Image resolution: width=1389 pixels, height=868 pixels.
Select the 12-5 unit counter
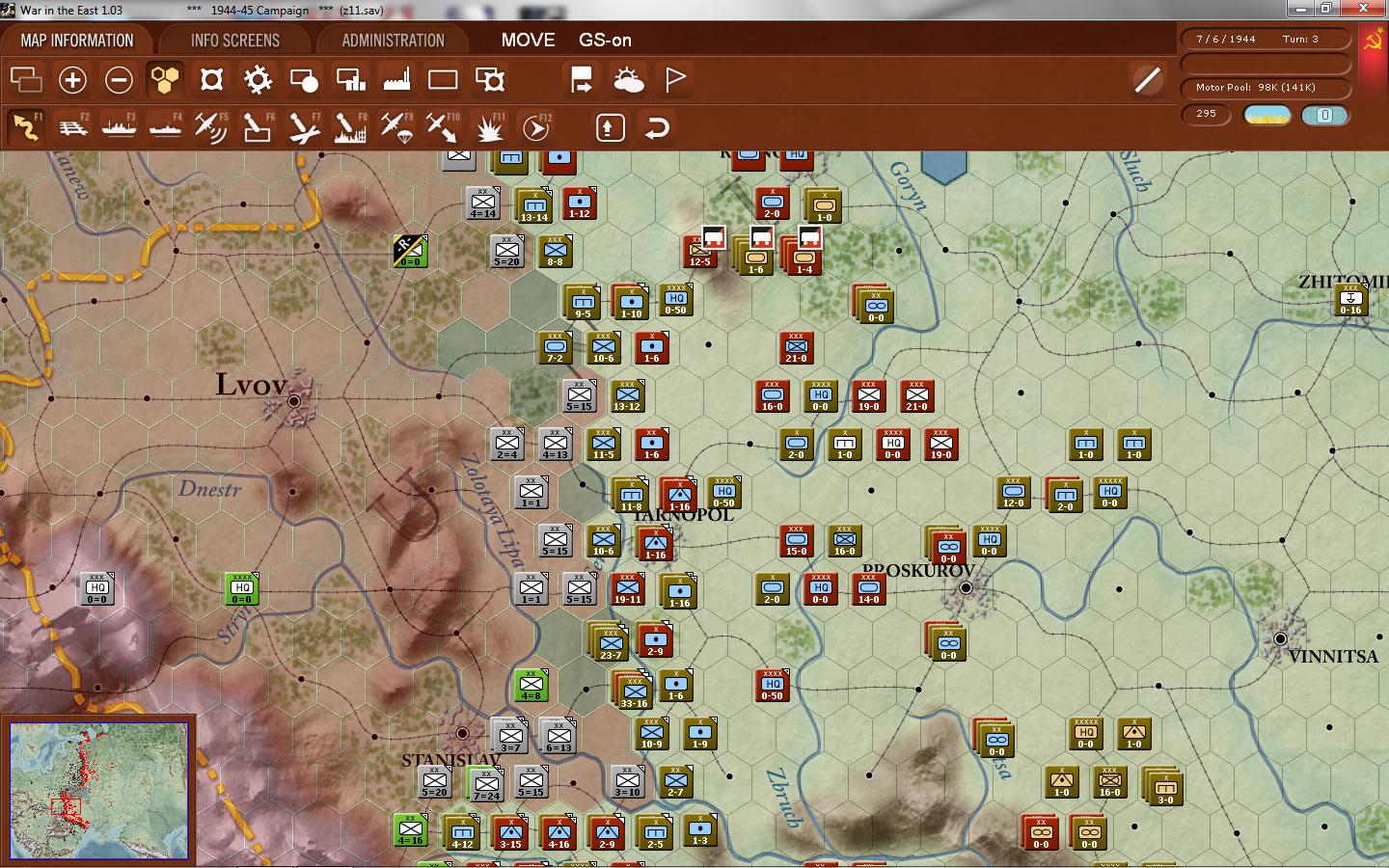(x=699, y=251)
